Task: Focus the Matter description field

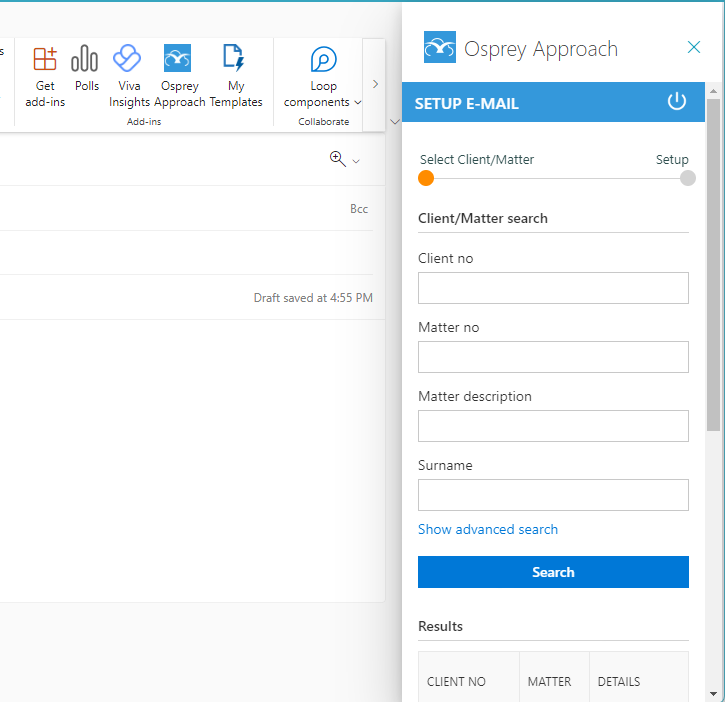Action: pos(553,426)
